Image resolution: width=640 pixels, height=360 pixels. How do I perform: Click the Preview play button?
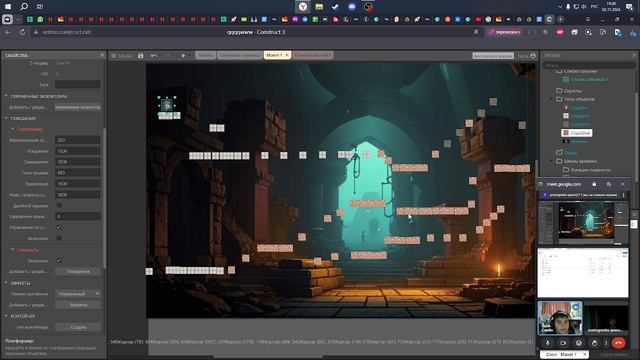(183, 56)
